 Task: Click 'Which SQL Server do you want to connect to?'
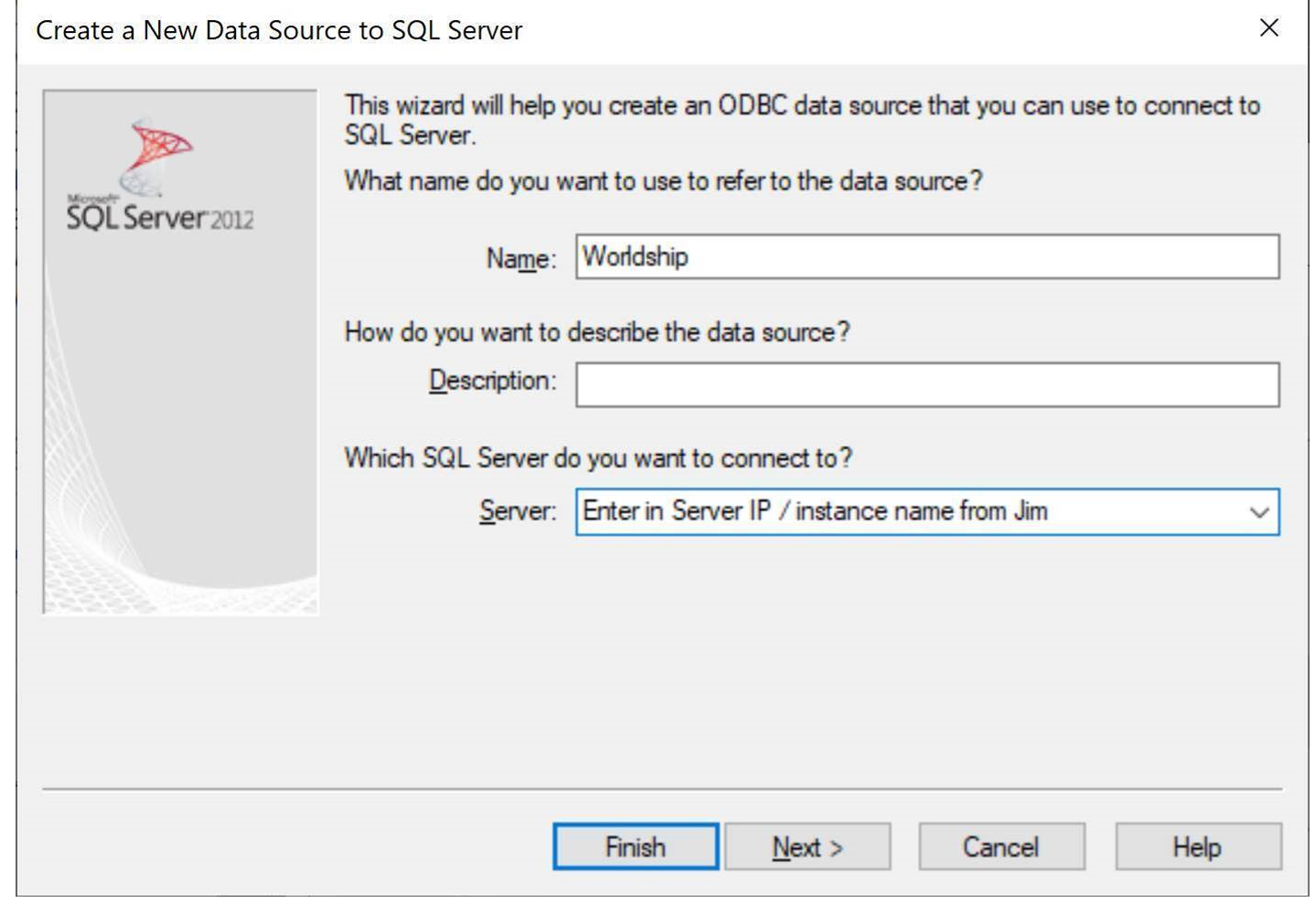[x=598, y=457]
